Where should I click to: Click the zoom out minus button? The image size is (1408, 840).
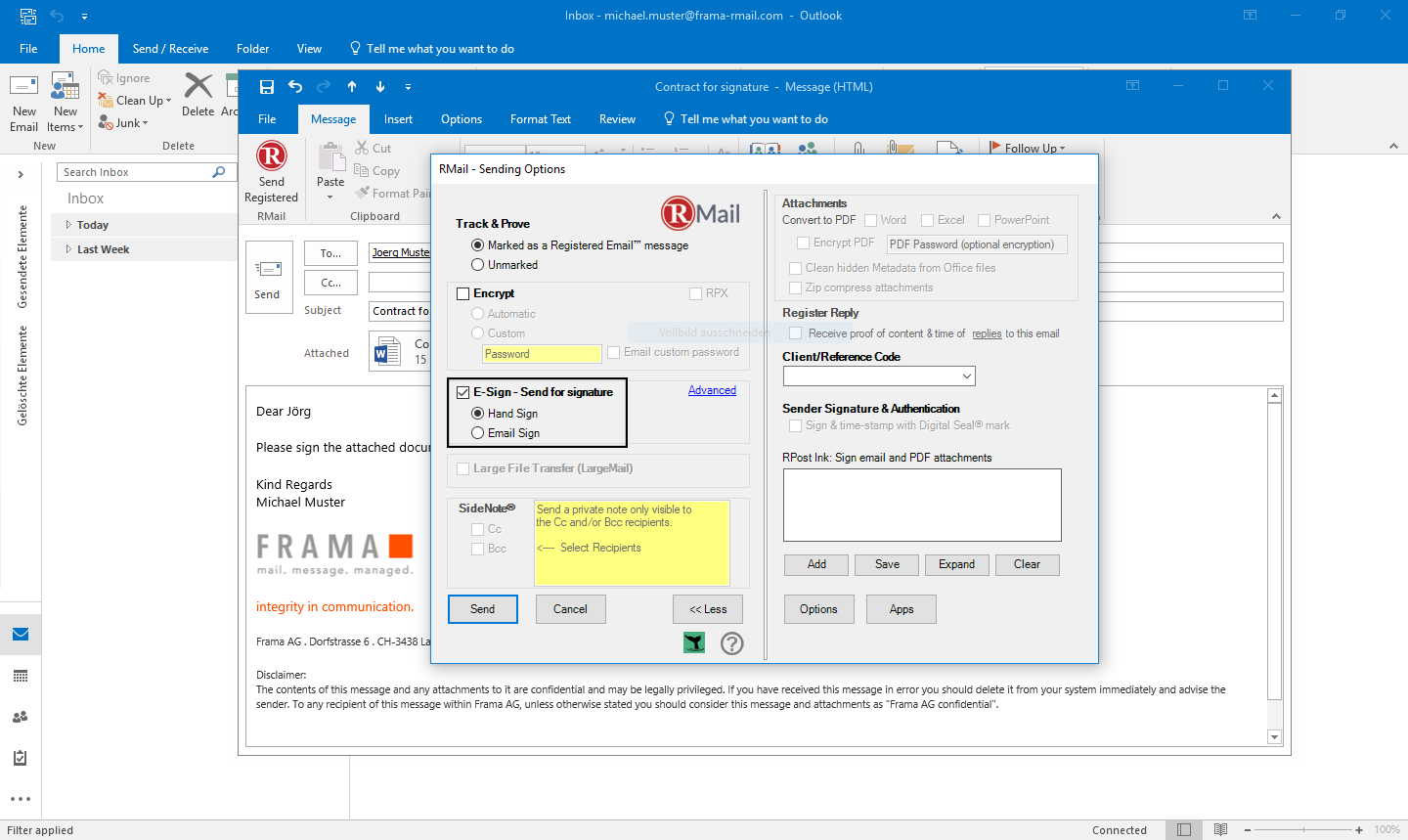(x=1249, y=830)
